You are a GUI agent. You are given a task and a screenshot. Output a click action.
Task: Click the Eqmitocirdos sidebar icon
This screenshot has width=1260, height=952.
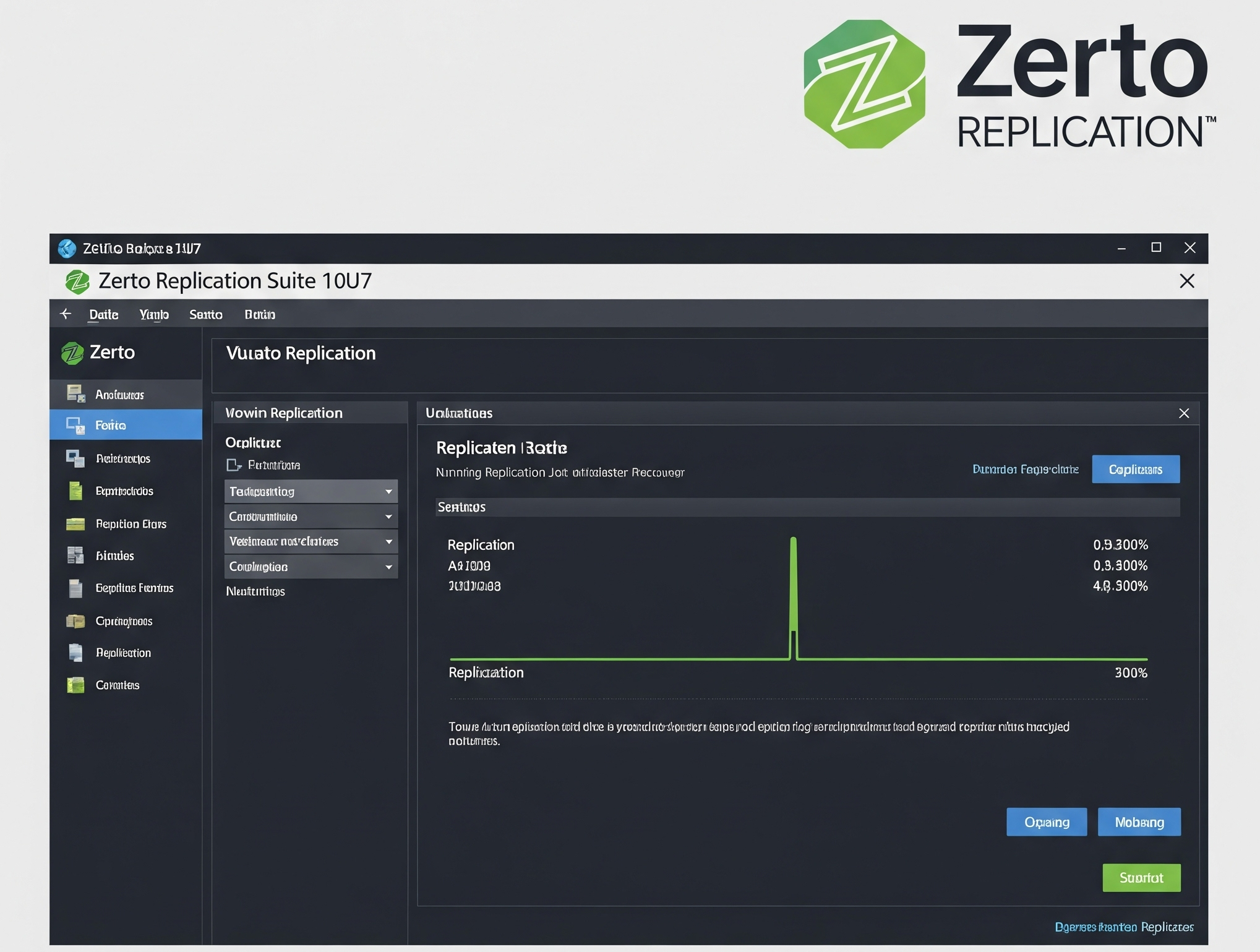click(75, 491)
